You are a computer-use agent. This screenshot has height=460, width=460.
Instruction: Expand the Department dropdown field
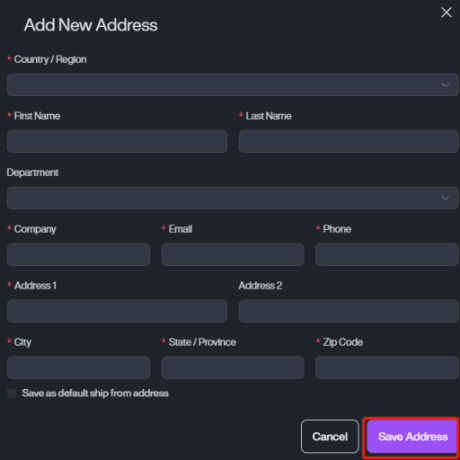(233, 198)
